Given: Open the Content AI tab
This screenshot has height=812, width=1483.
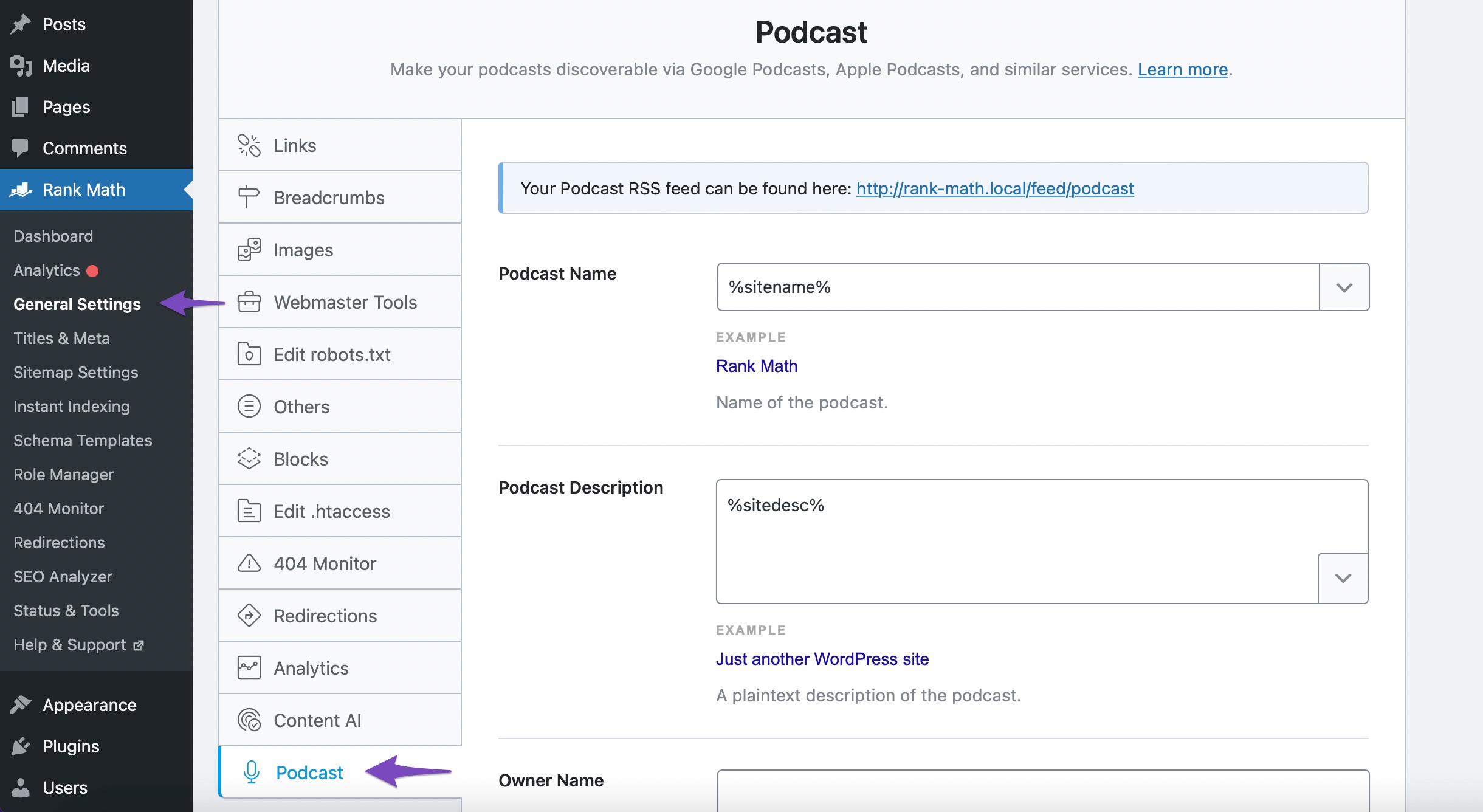Looking at the screenshot, I should [340, 720].
